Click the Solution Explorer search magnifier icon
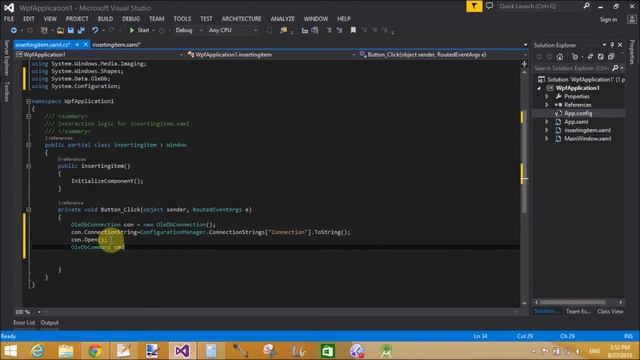The width and height of the screenshot is (640, 360). tap(615, 68)
